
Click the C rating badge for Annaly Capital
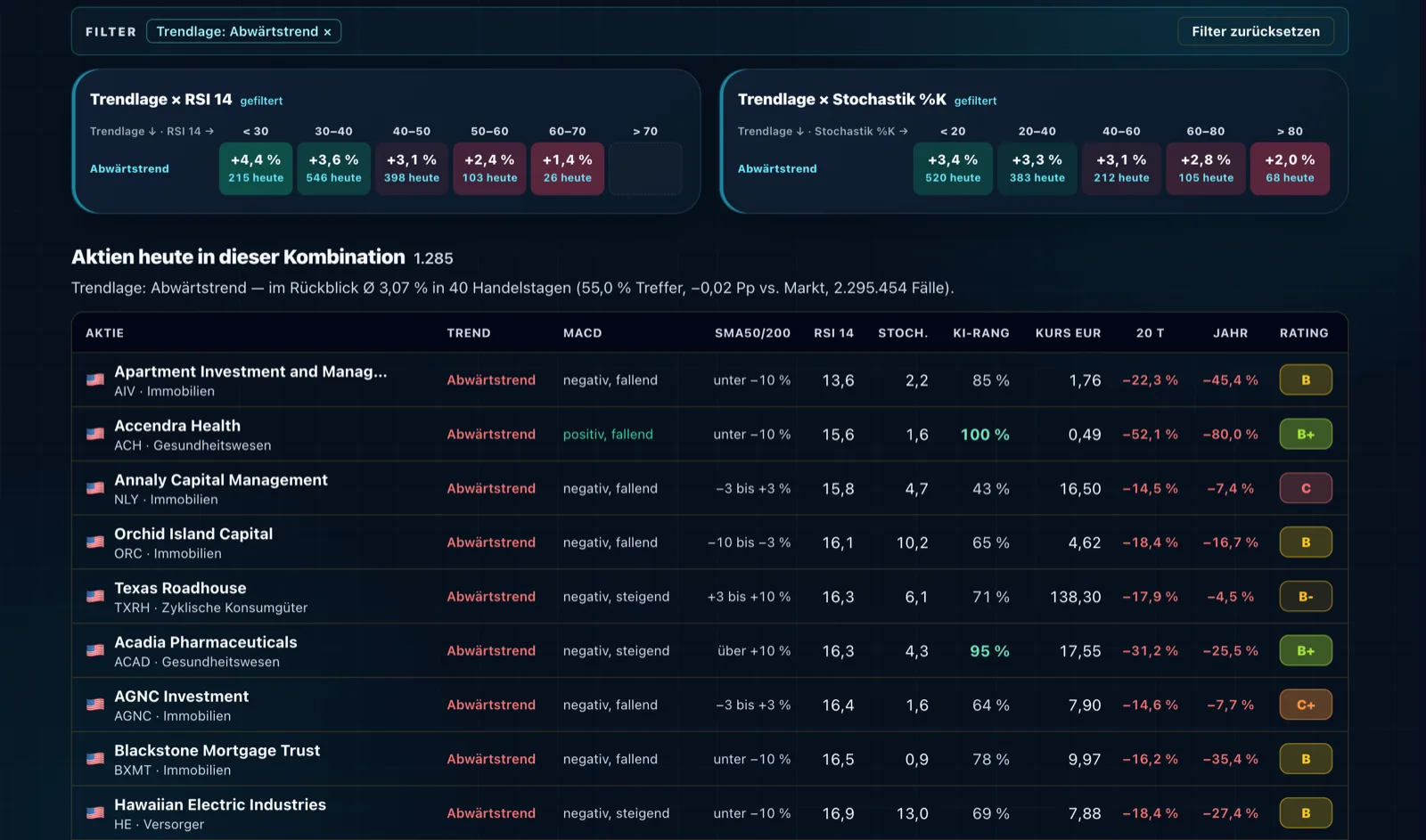tap(1306, 488)
